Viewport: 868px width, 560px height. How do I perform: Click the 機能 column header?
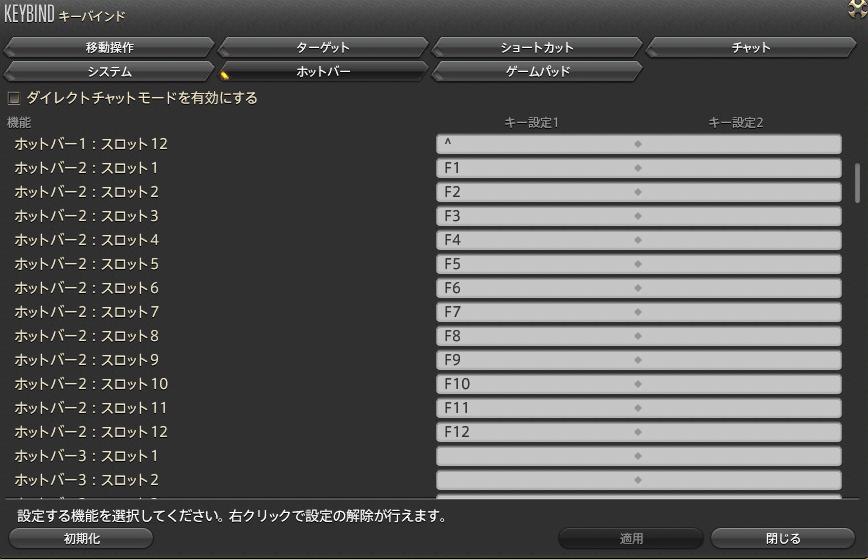[x=19, y=122]
